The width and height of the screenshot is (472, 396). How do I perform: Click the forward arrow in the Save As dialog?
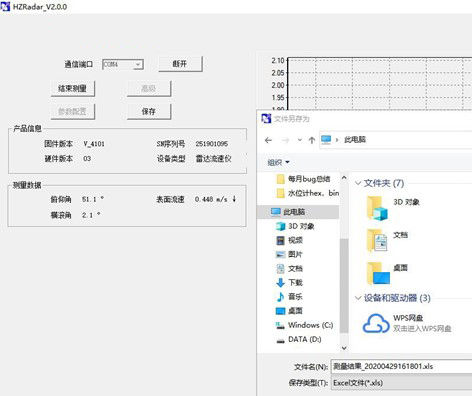click(285, 140)
